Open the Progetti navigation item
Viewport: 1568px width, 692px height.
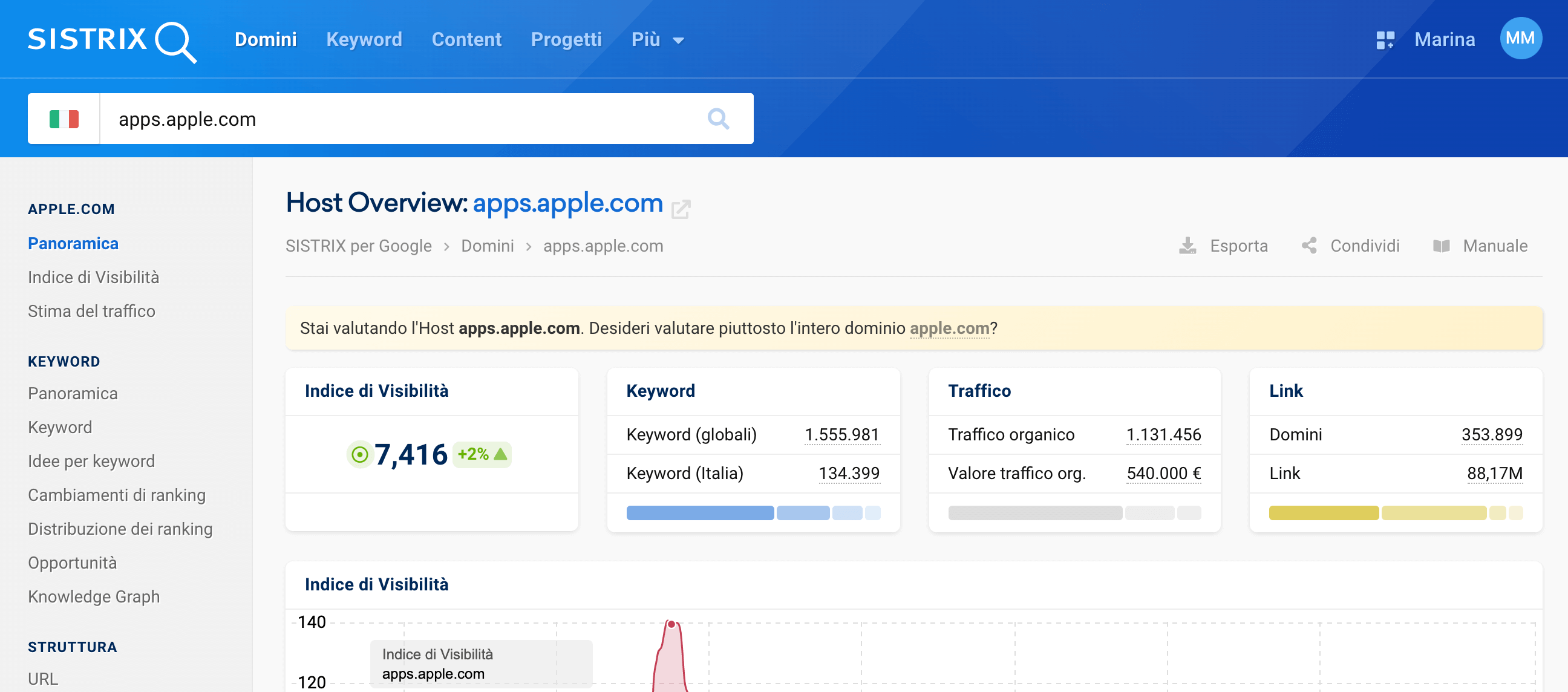tap(566, 39)
